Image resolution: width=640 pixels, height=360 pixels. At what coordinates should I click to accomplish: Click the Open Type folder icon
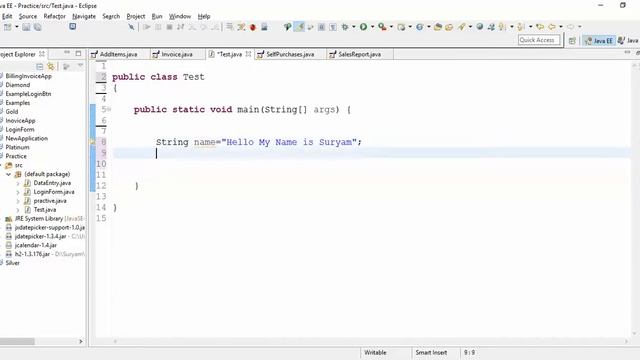pos(438,27)
